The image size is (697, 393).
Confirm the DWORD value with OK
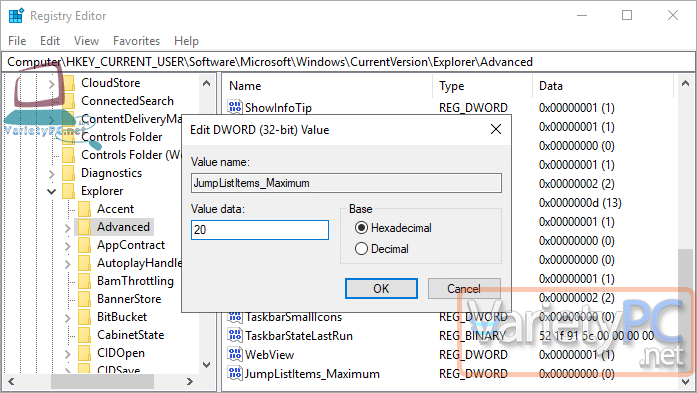tap(381, 289)
